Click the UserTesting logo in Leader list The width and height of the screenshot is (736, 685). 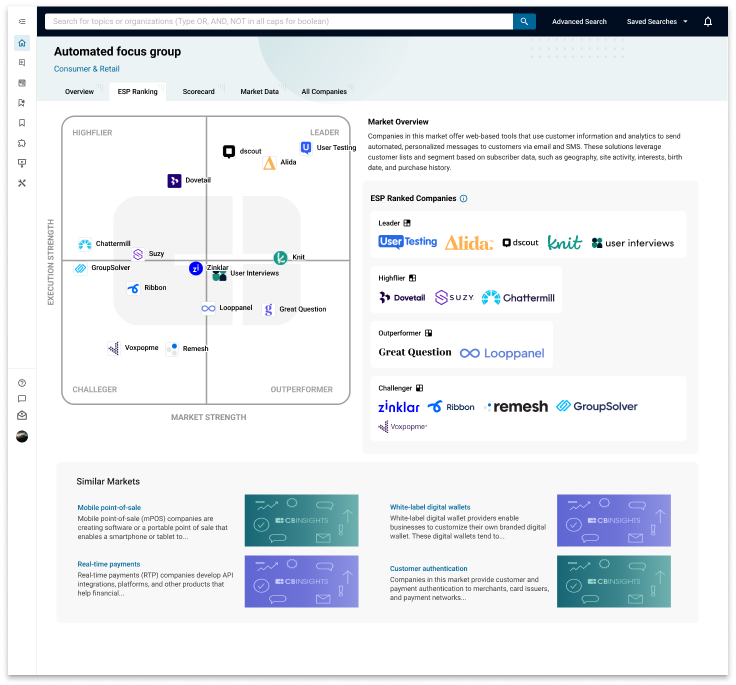407,242
